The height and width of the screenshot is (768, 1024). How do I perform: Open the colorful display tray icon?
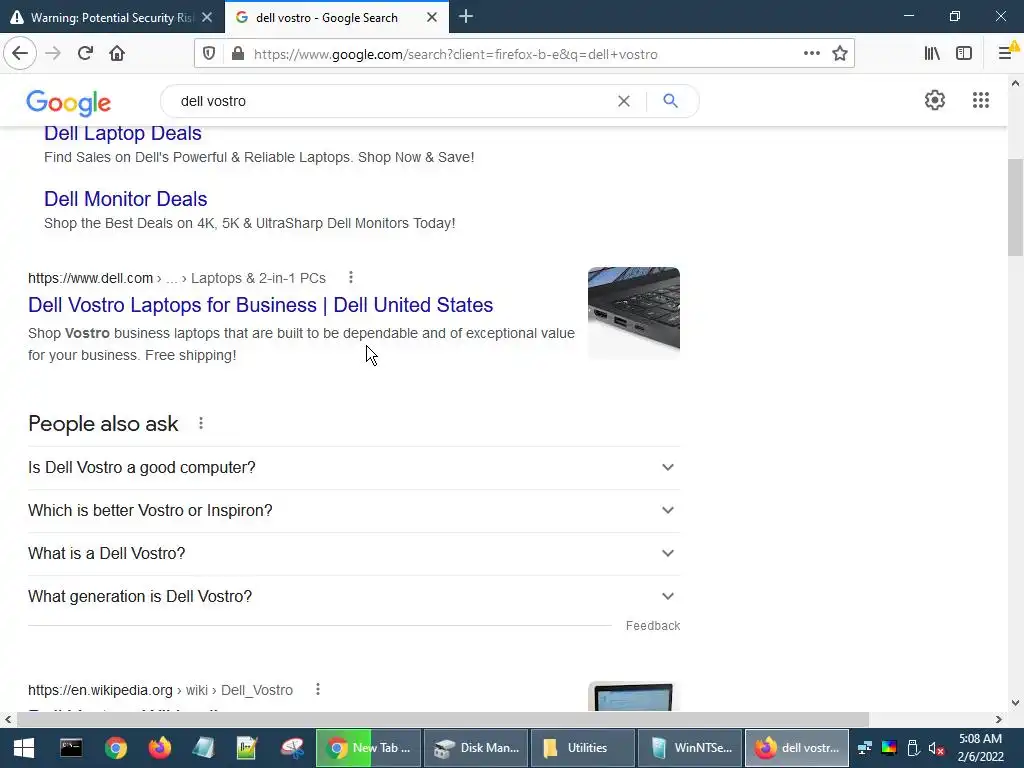pos(889,748)
